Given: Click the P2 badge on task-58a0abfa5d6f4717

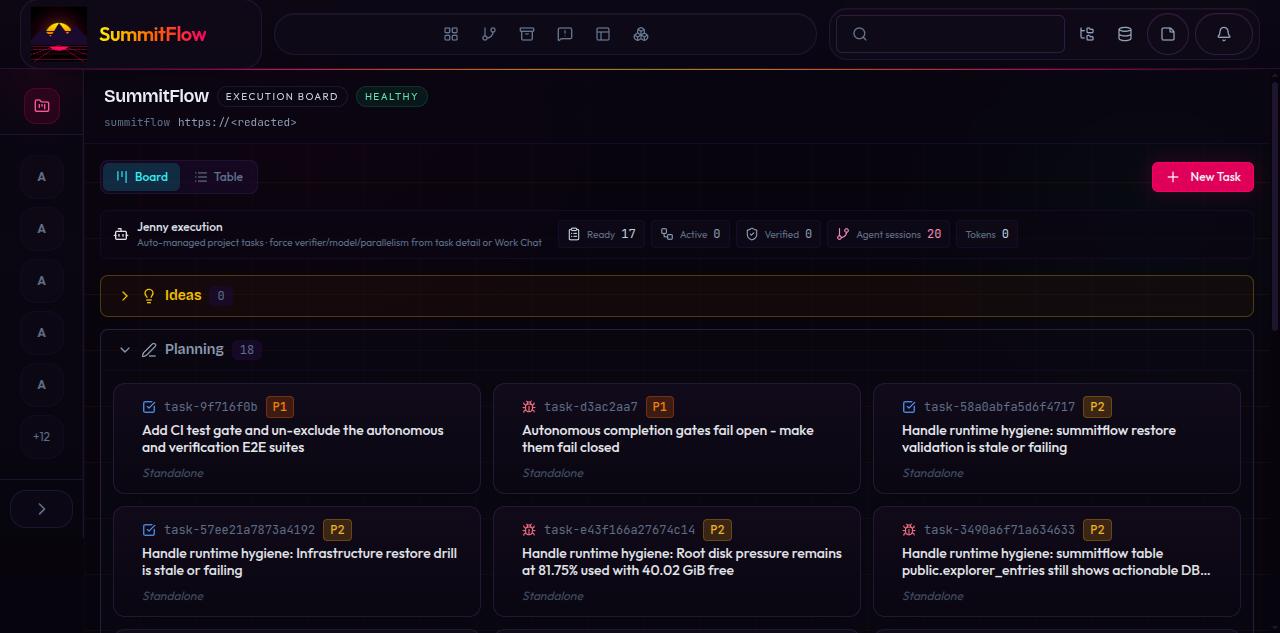Looking at the screenshot, I should (1097, 407).
